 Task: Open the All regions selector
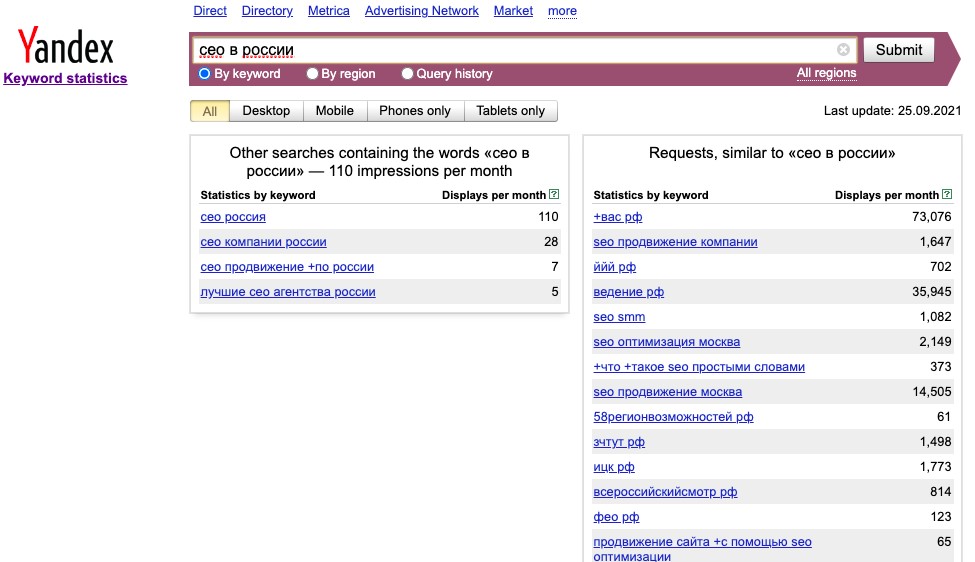click(x=826, y=73)
